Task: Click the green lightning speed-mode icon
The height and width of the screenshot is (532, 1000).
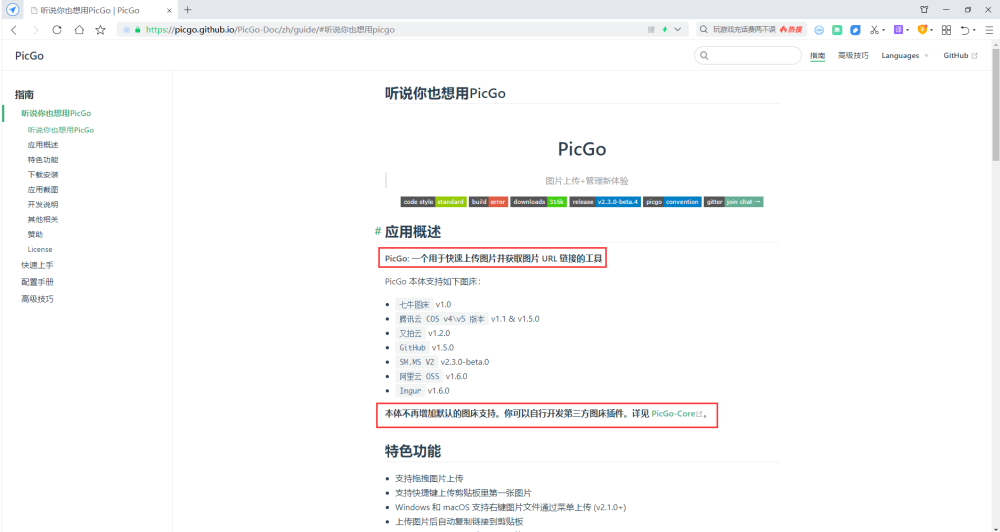Action: click(x=665, y=29)
